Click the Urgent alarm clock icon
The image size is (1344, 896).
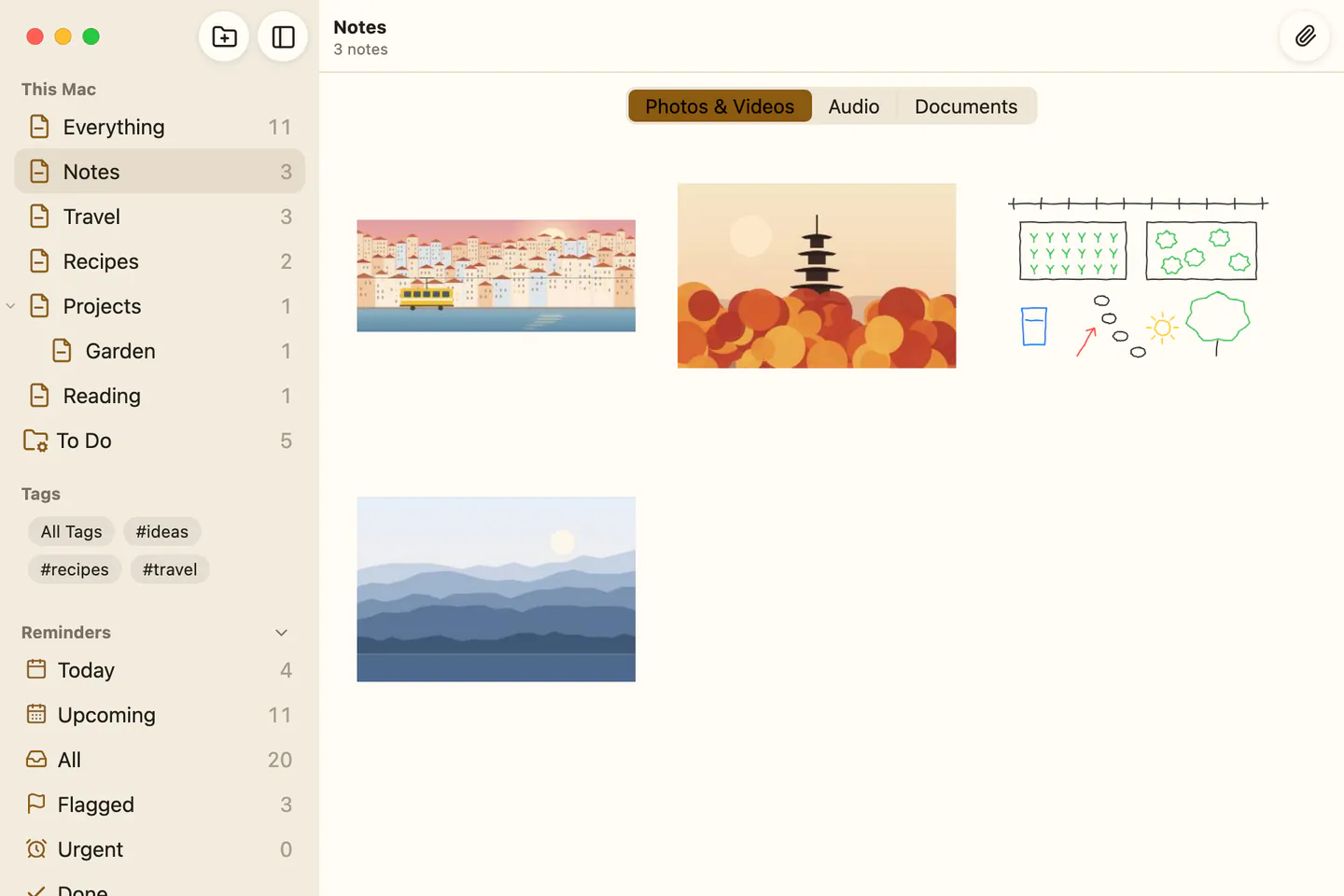coord(36,848)
